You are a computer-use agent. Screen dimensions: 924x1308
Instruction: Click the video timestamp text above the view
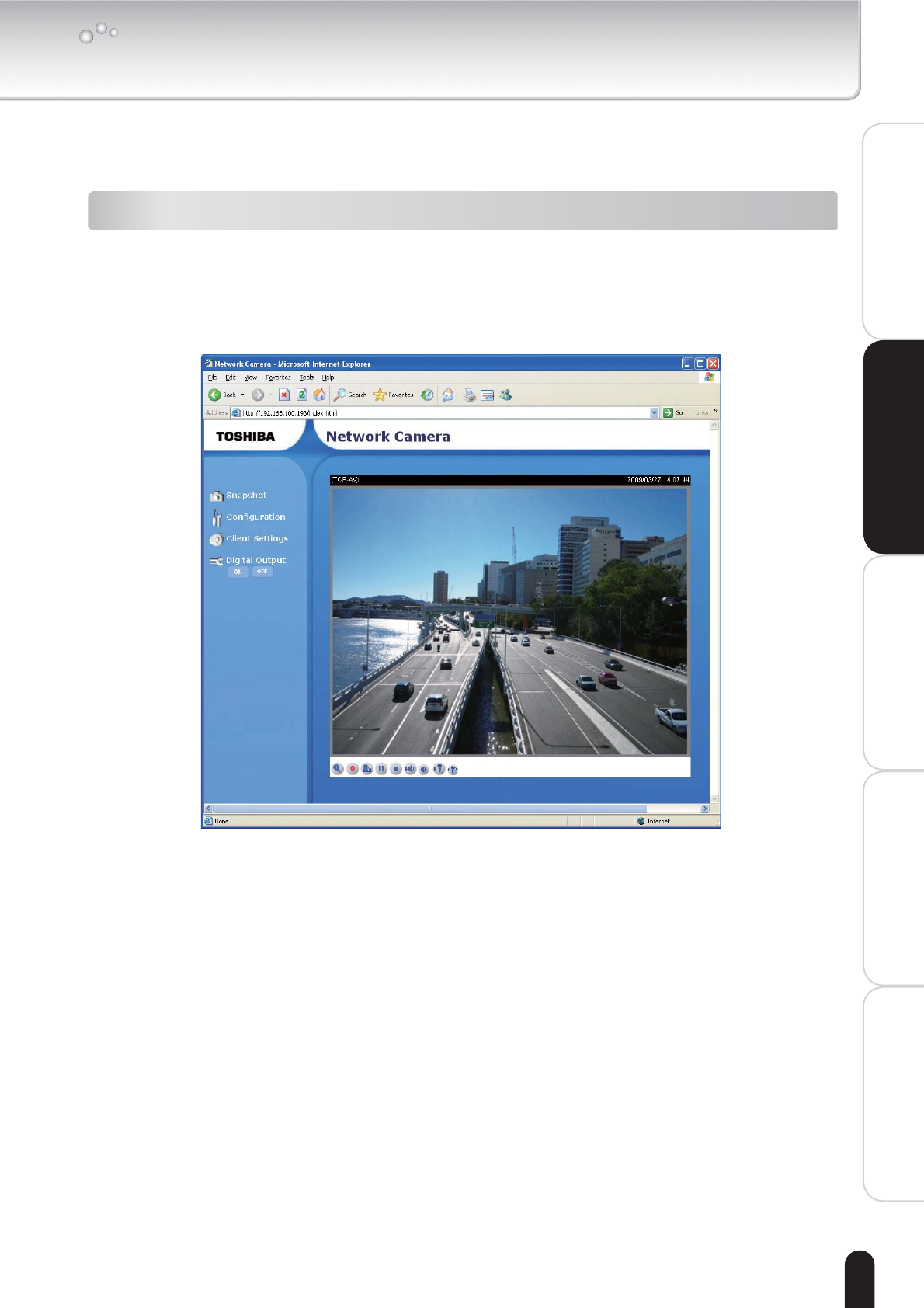point(658,480)
